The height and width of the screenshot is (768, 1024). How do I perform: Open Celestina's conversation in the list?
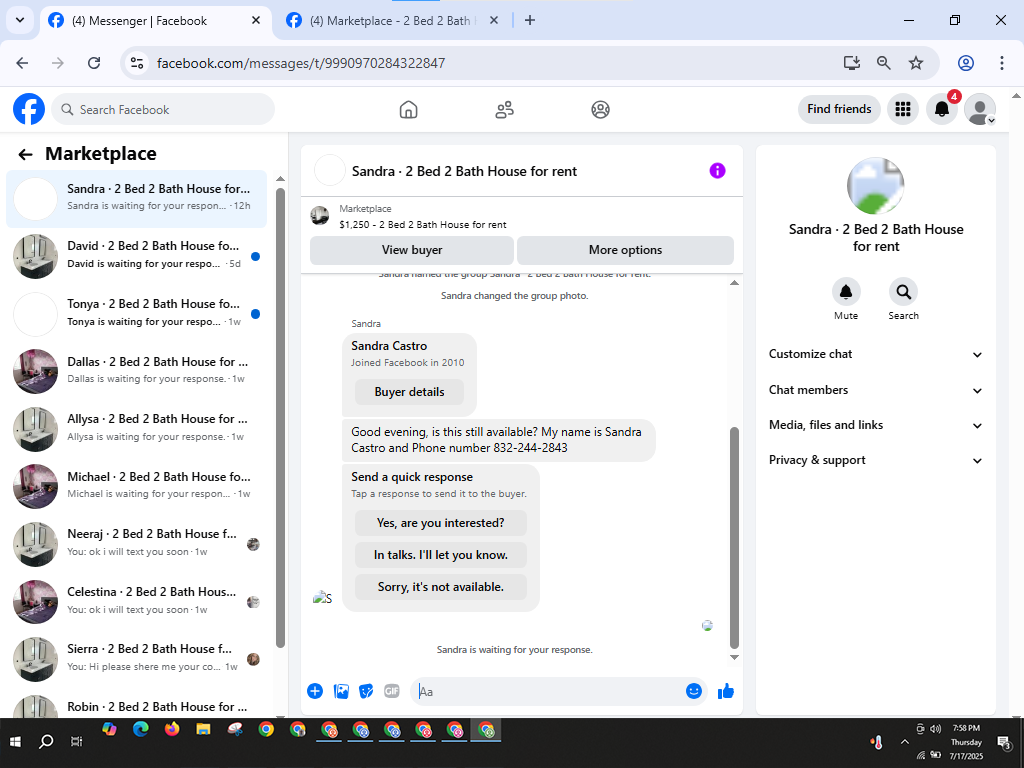click(136, 601)
